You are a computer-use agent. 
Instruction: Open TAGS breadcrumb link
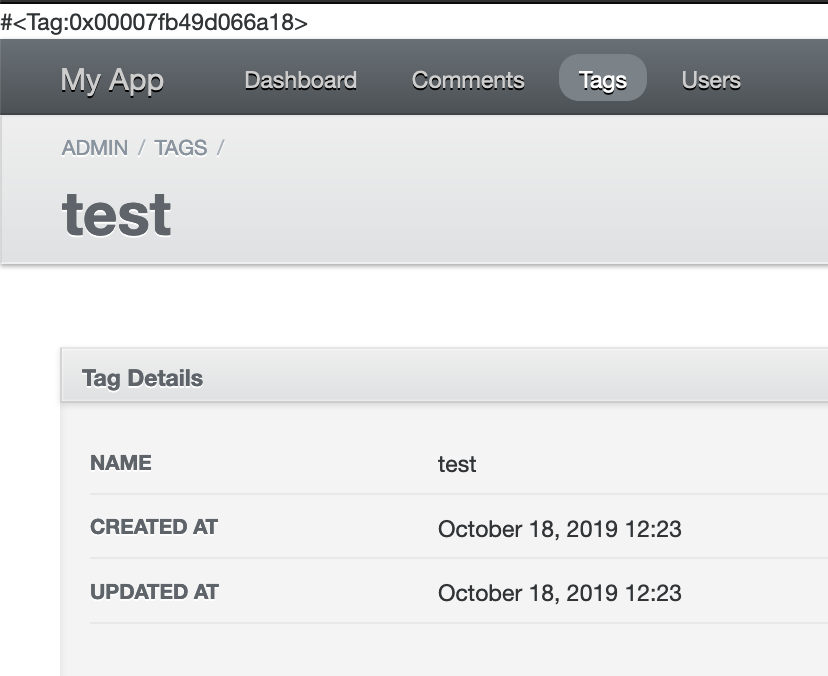[x=180, y=147]
